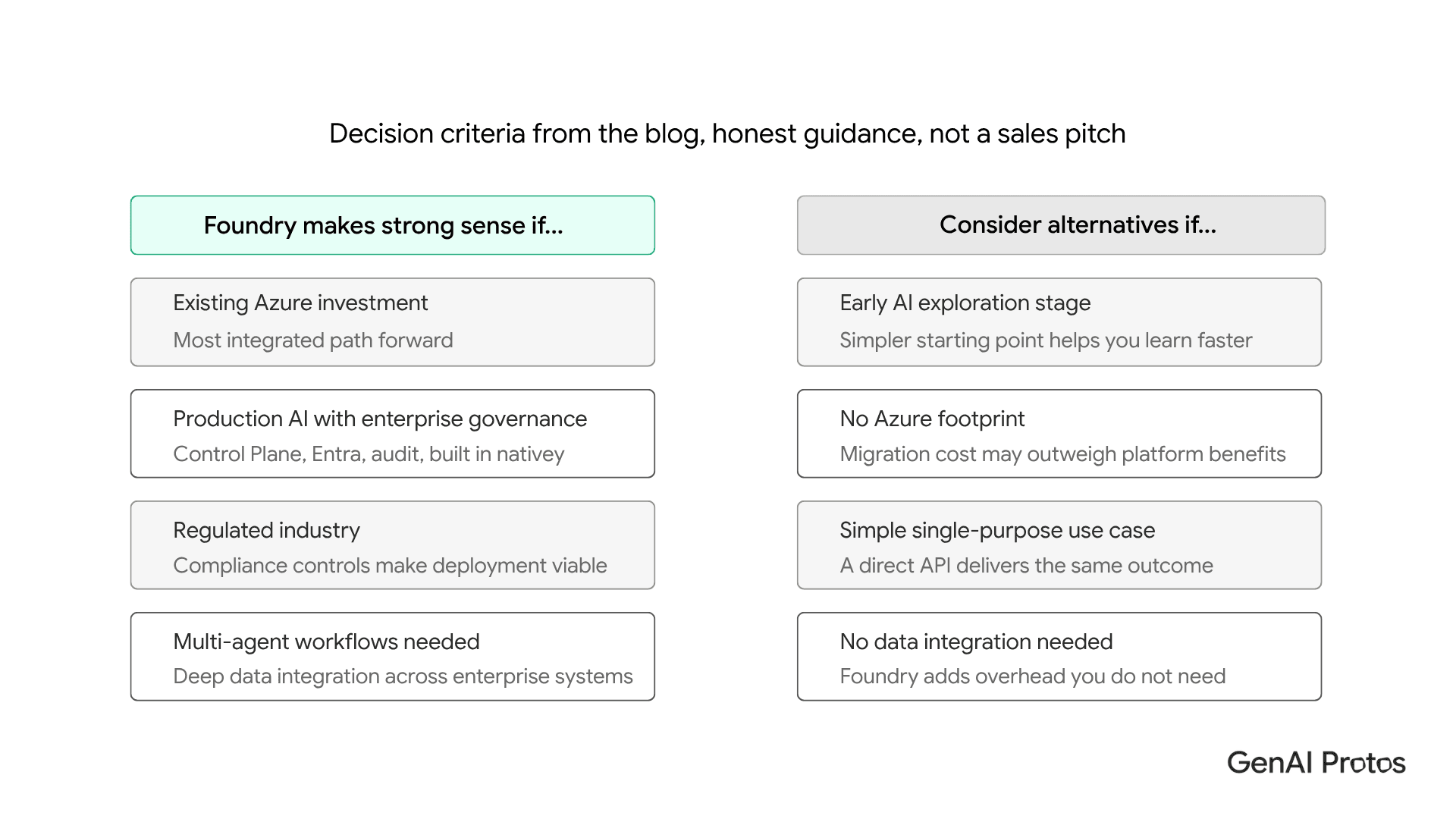Click 'Migration cost may outweigh platform benefits'
Viewport: 1456px width, 819px height.
point(1062,453)
